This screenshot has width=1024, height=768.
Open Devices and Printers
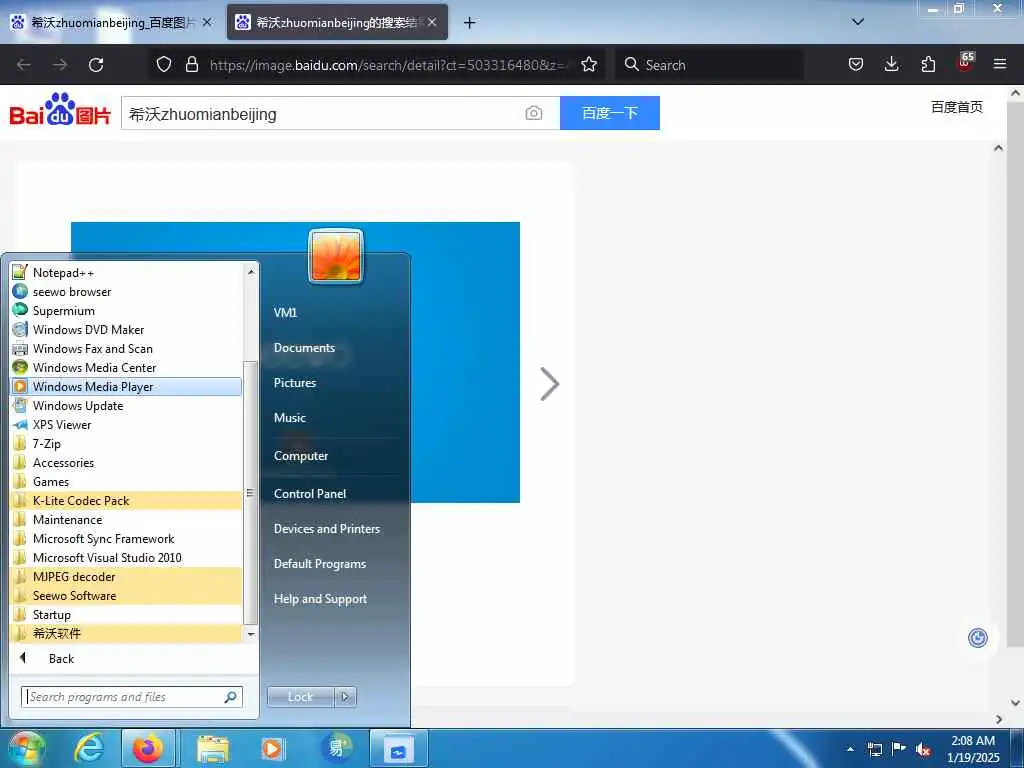pyautogui.click(x=327, y=529)
